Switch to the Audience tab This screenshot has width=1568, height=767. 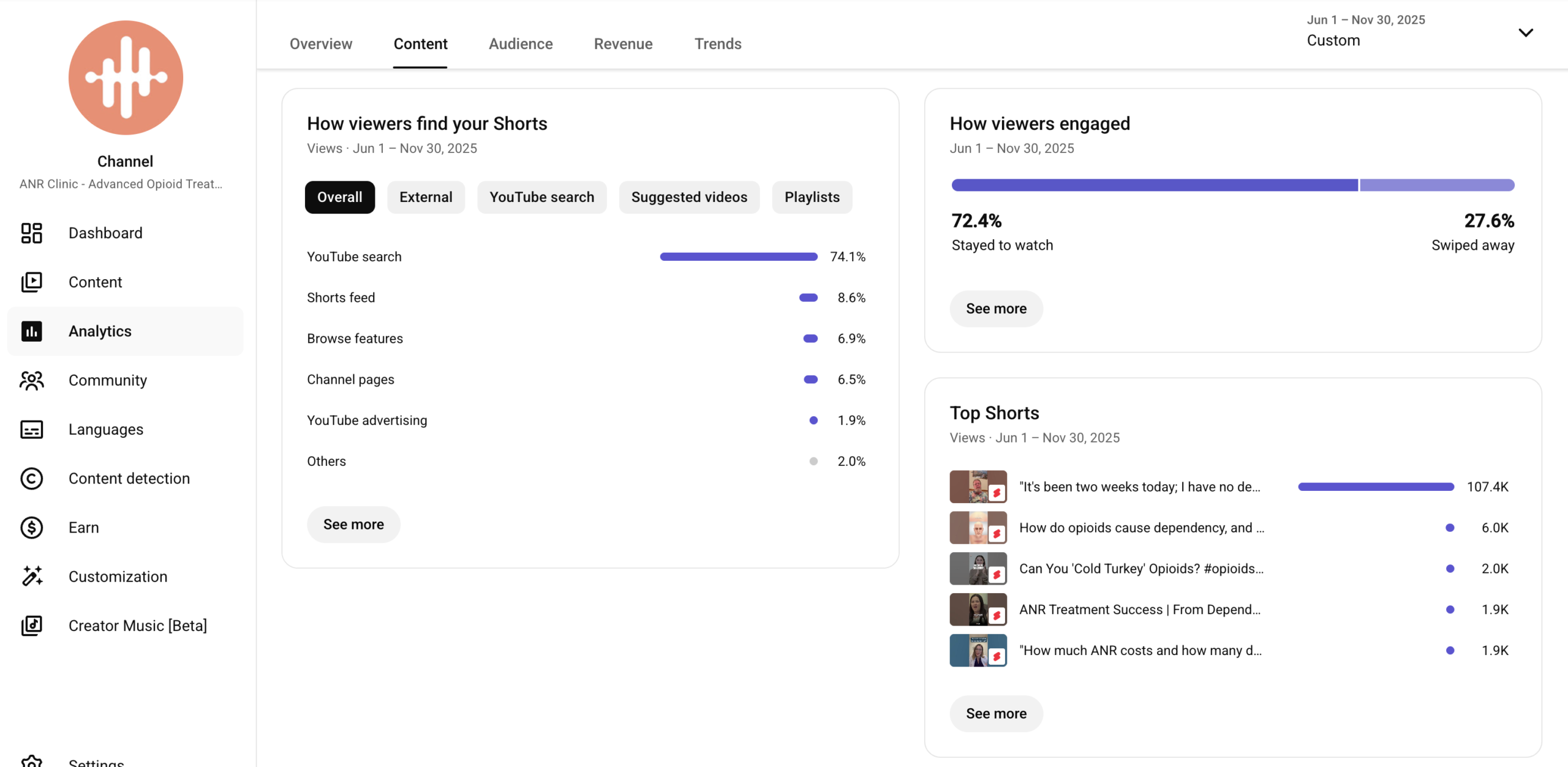pyautogui.click(x=521, y=43)
